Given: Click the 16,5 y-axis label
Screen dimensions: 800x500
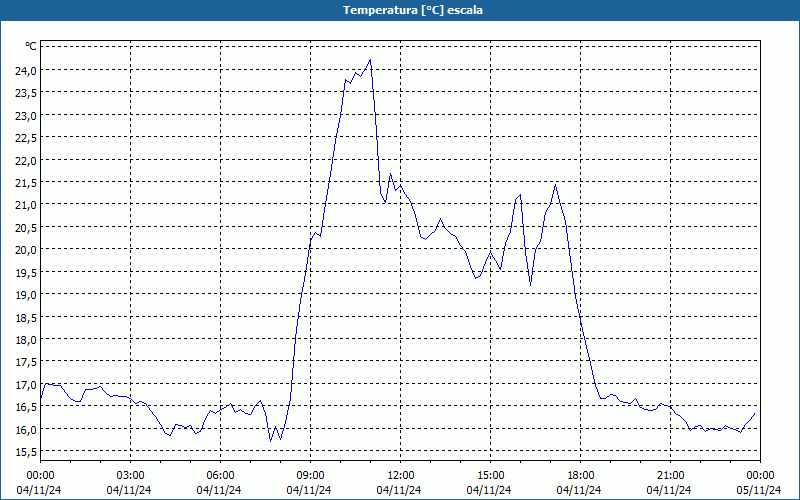Looking at the screenshot, I should pyautogui.click(x=26, y=407).
